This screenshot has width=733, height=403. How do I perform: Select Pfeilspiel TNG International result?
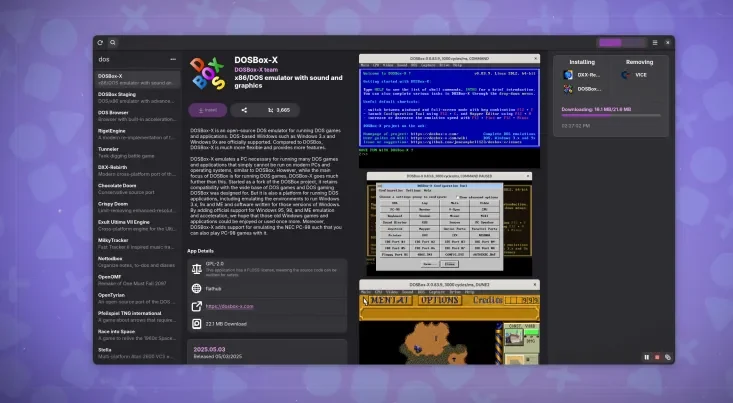(x=137, y=317)
